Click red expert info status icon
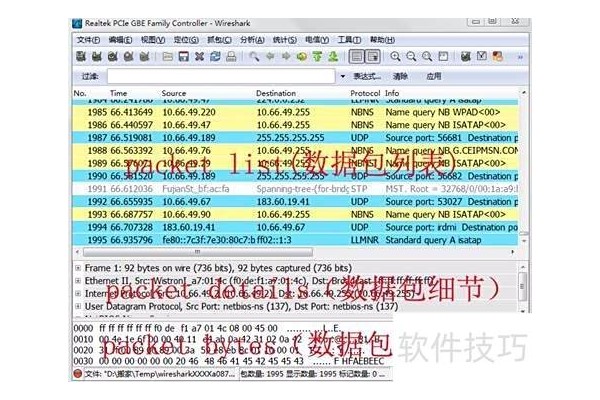The image size is (600, 400). click(x=77, y=374)
